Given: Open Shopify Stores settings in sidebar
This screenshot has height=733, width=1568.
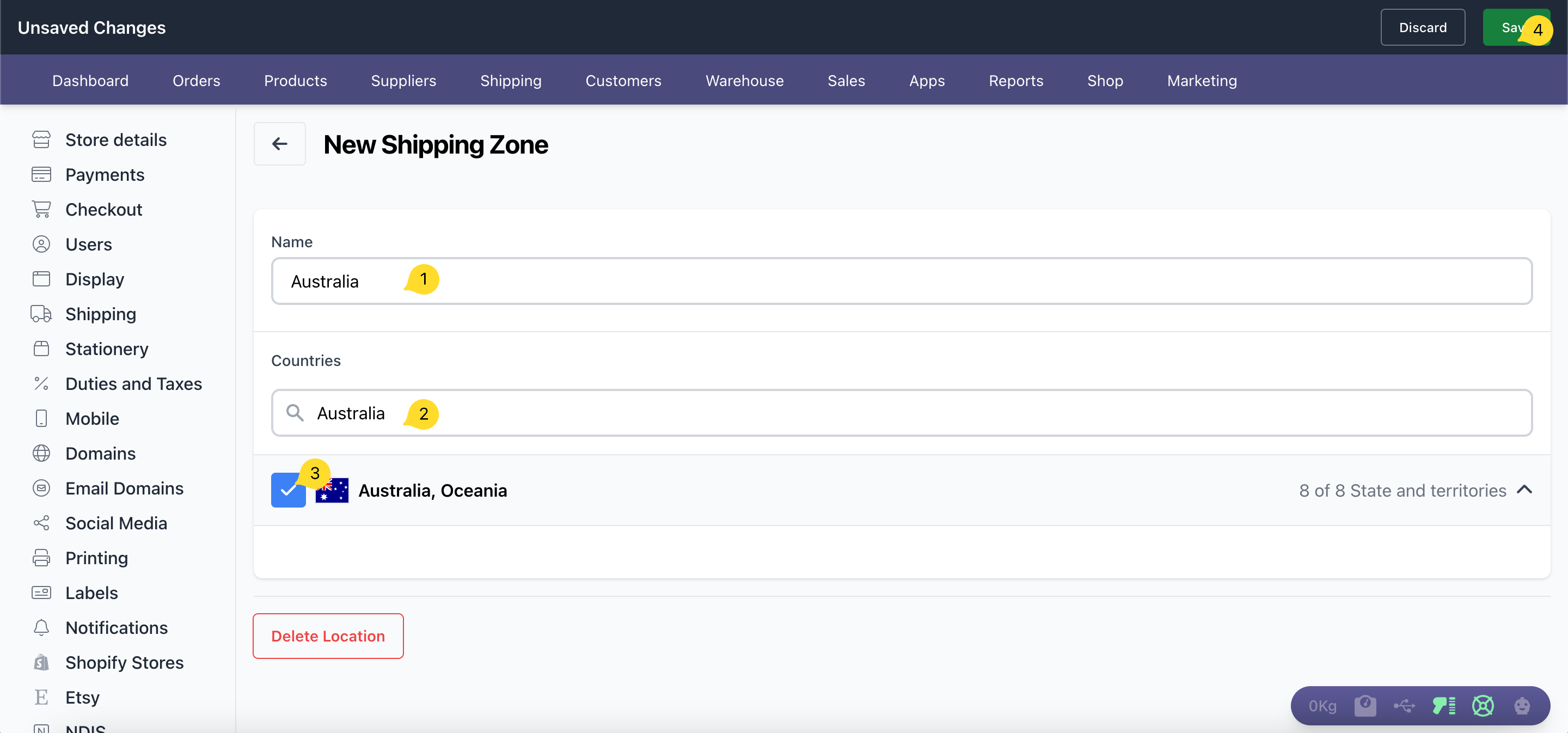Looking at the screenshot, I should point(124,662).
